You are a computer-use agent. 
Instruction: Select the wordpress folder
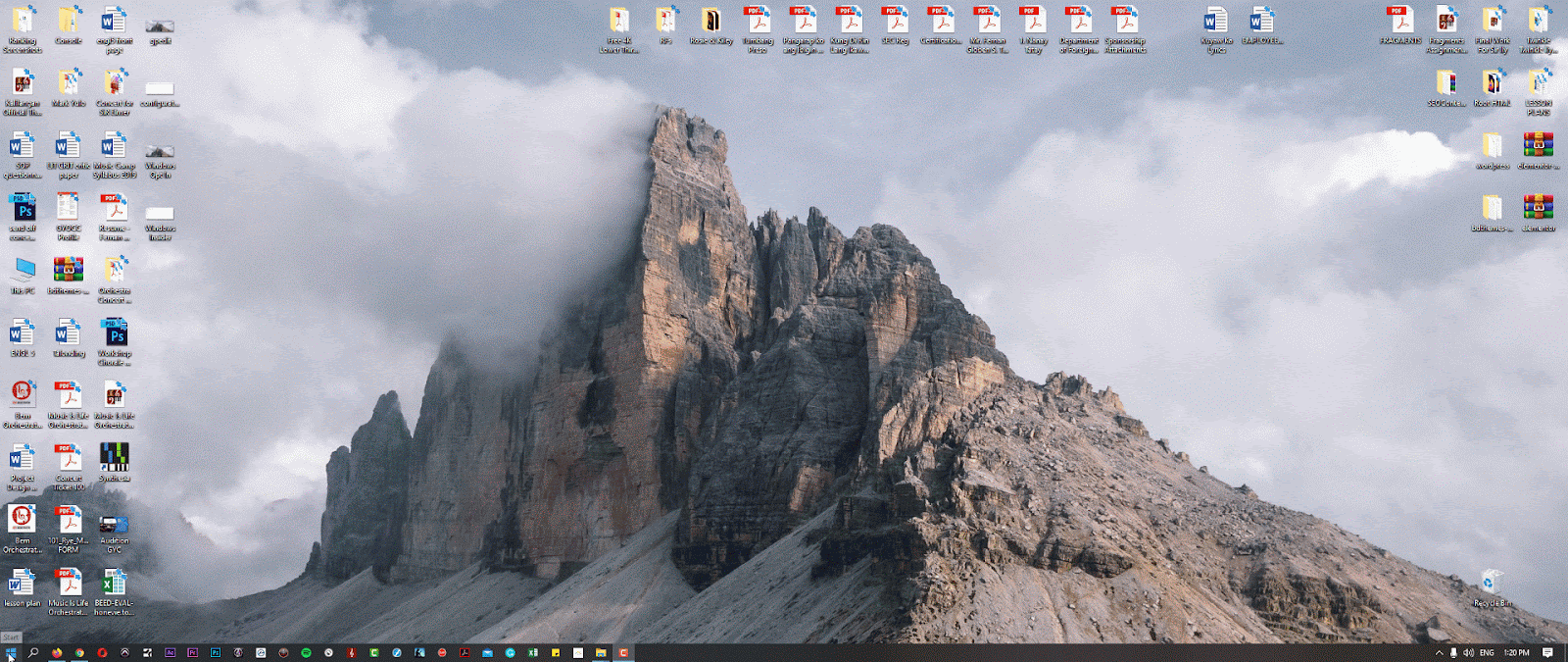1493,151
